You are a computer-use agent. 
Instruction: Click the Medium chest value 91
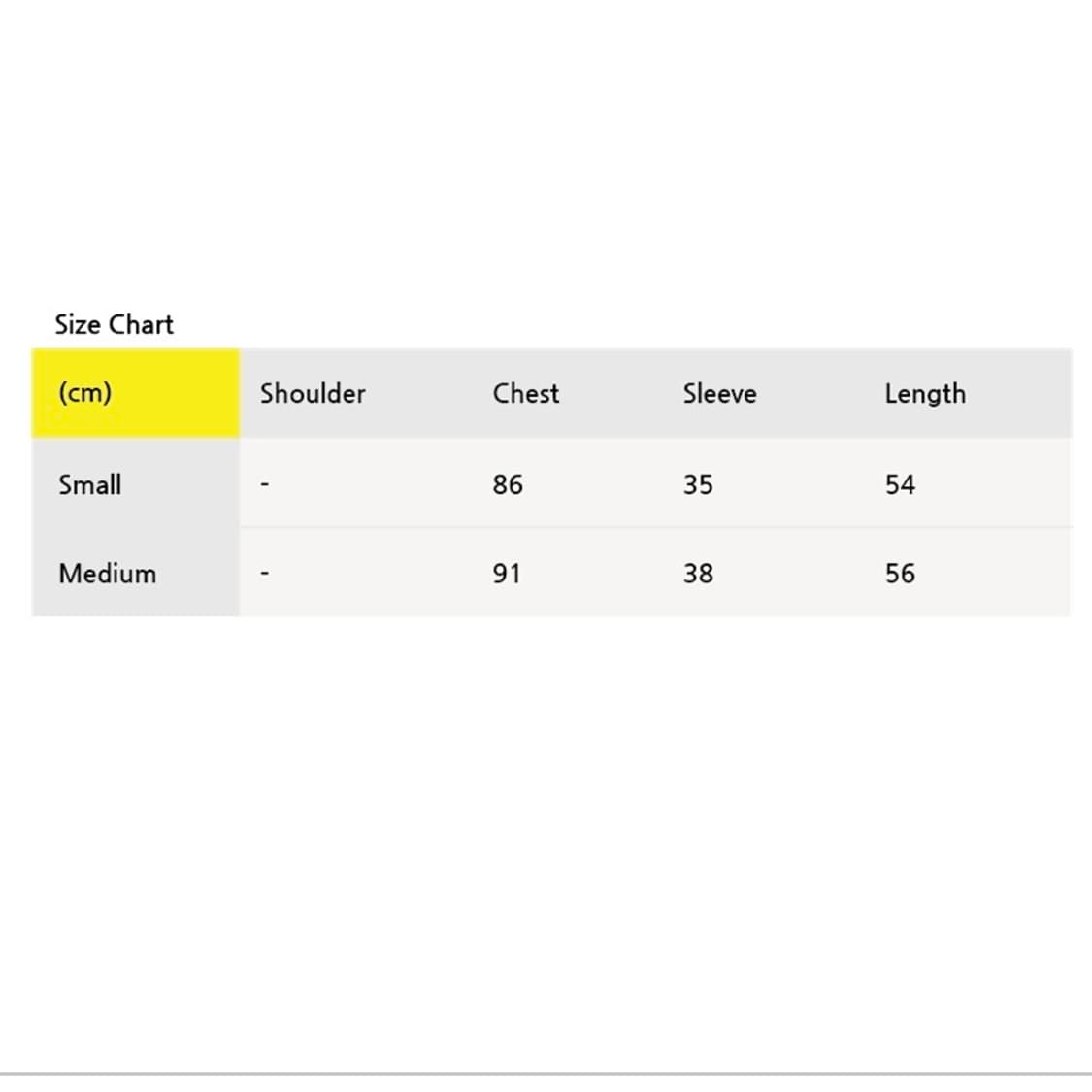(507, 574)
